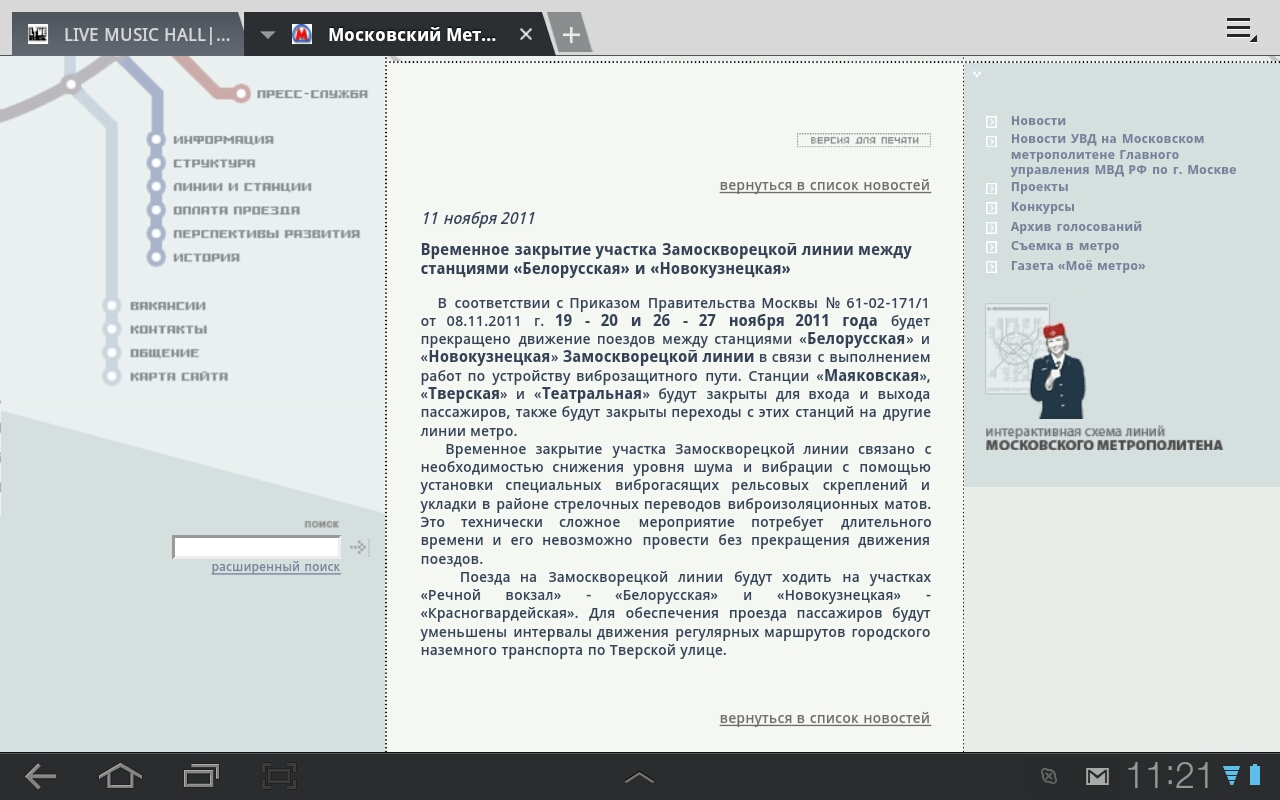Open ПЕРСПЕКТИВЫ РАЗВИТИЯ section
Viewport: 1280px width, 800px height.
coord(266,234)
